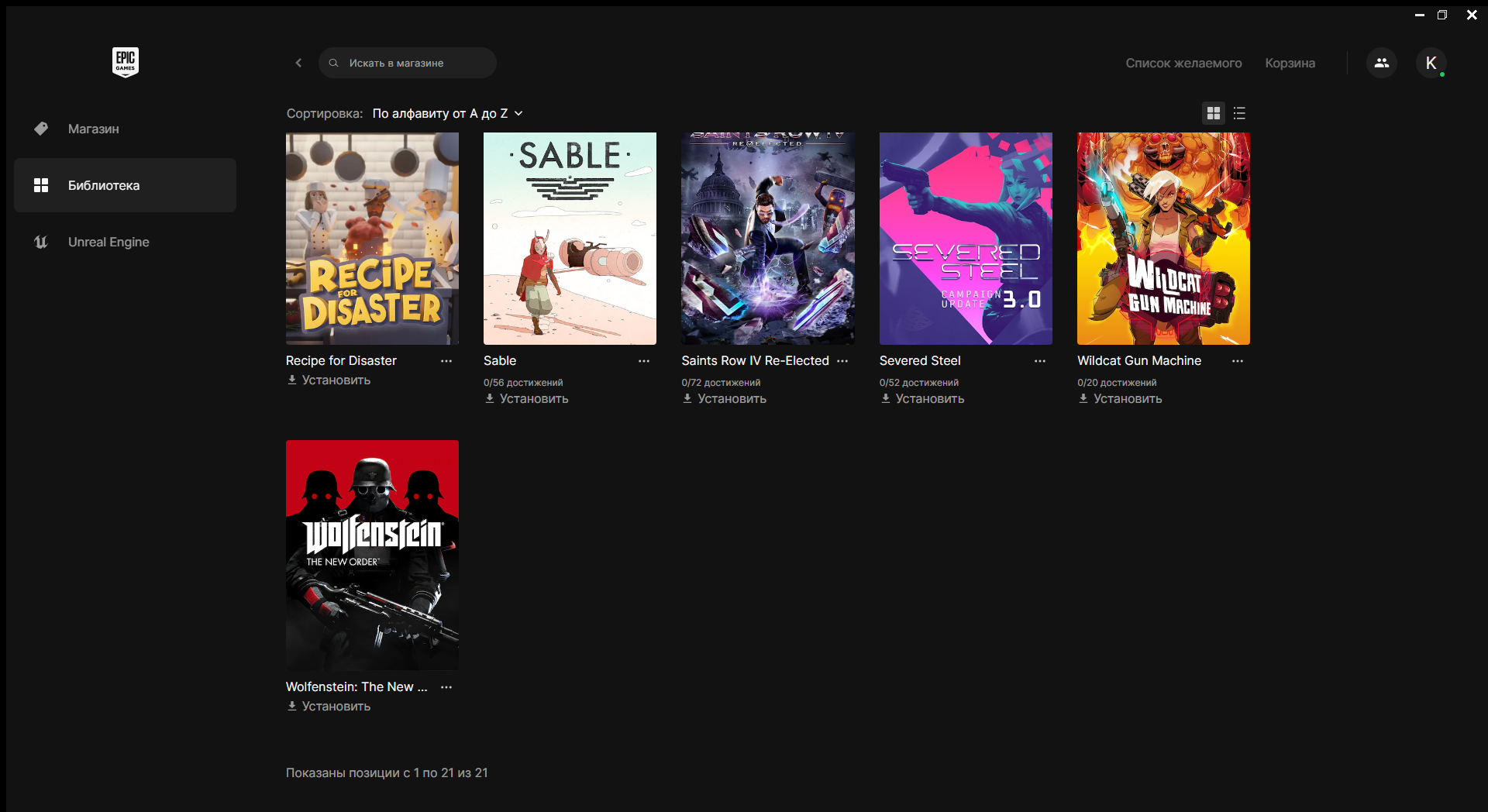Viewport: 1488px width, 812px height.
Task: Click 0/52 достижений under Severed Steel
Action: 919,382
